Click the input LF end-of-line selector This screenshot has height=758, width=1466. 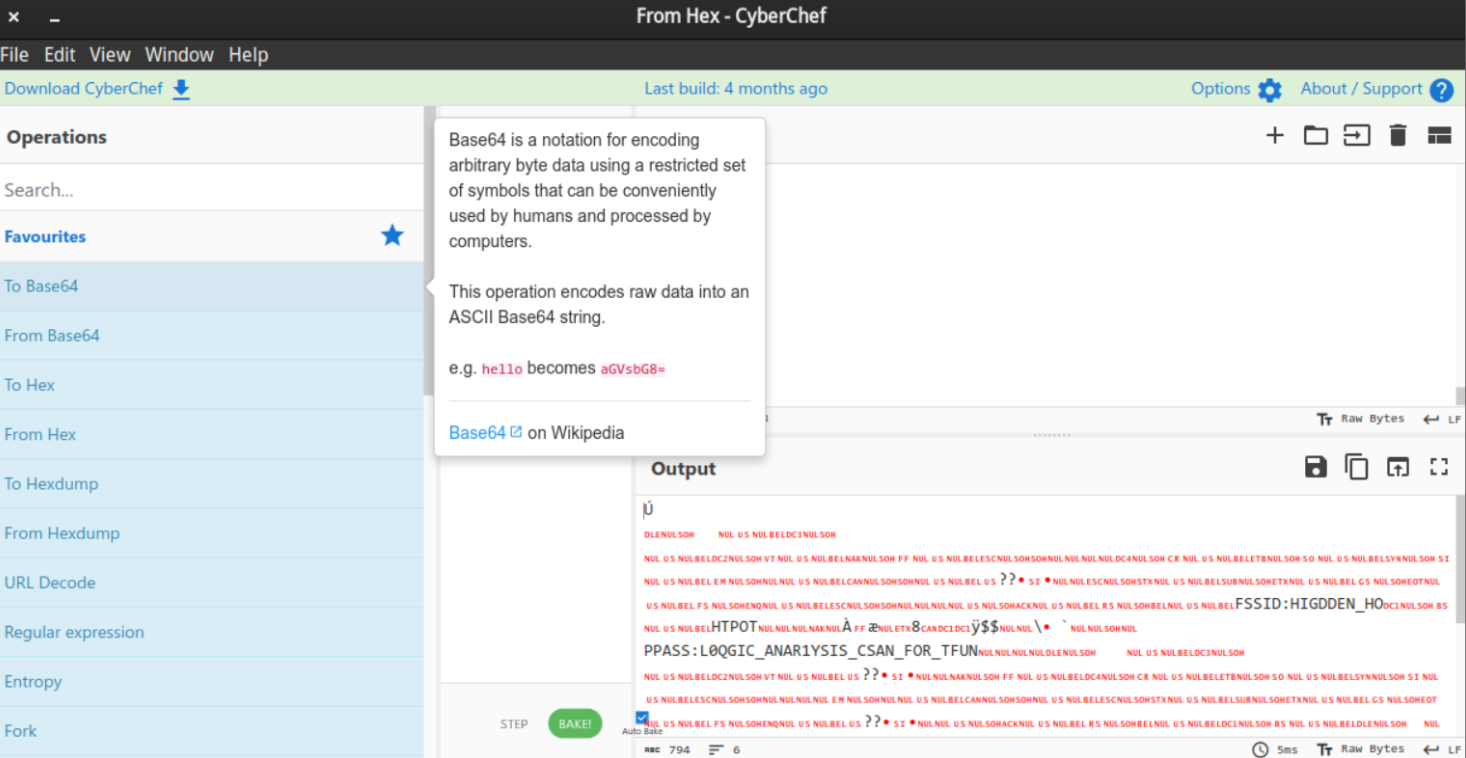click(1442, 419)
